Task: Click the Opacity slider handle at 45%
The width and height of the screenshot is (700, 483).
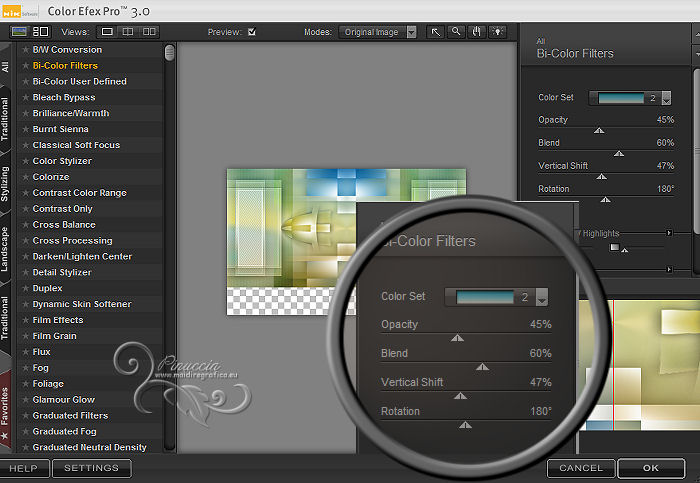Action: 599,130
